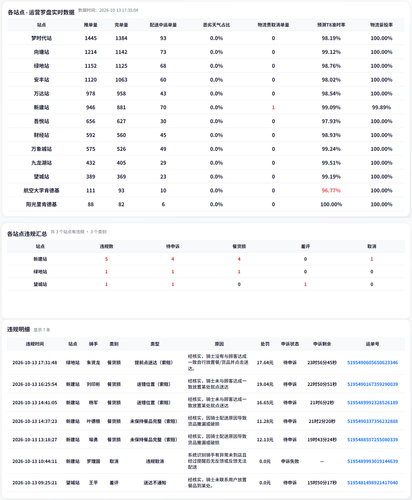
Task: Click the 1120 cell
Action: [91, 80]
